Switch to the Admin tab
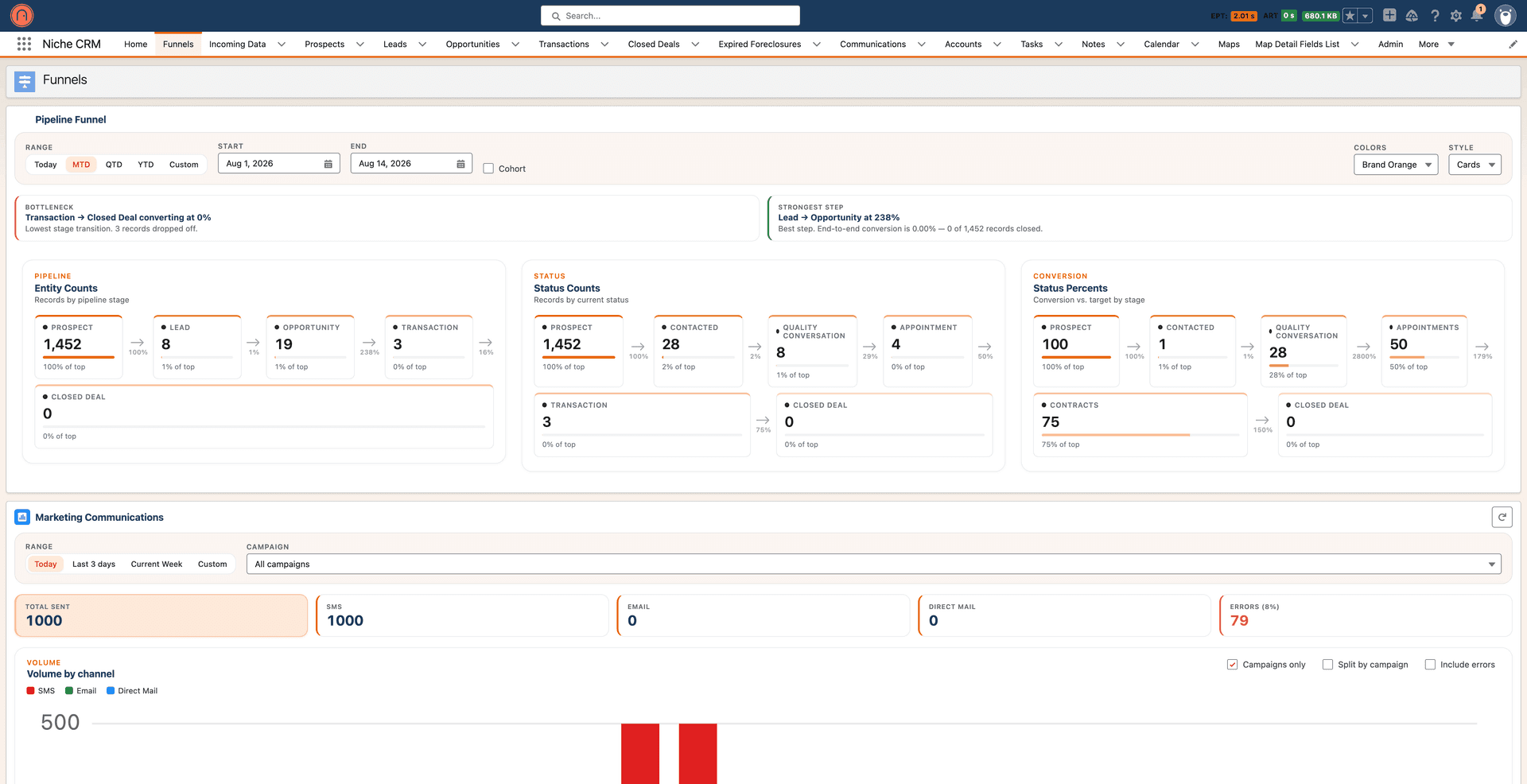Image resolution: width=1527 pixels, height=784 pixels. 1390,45
